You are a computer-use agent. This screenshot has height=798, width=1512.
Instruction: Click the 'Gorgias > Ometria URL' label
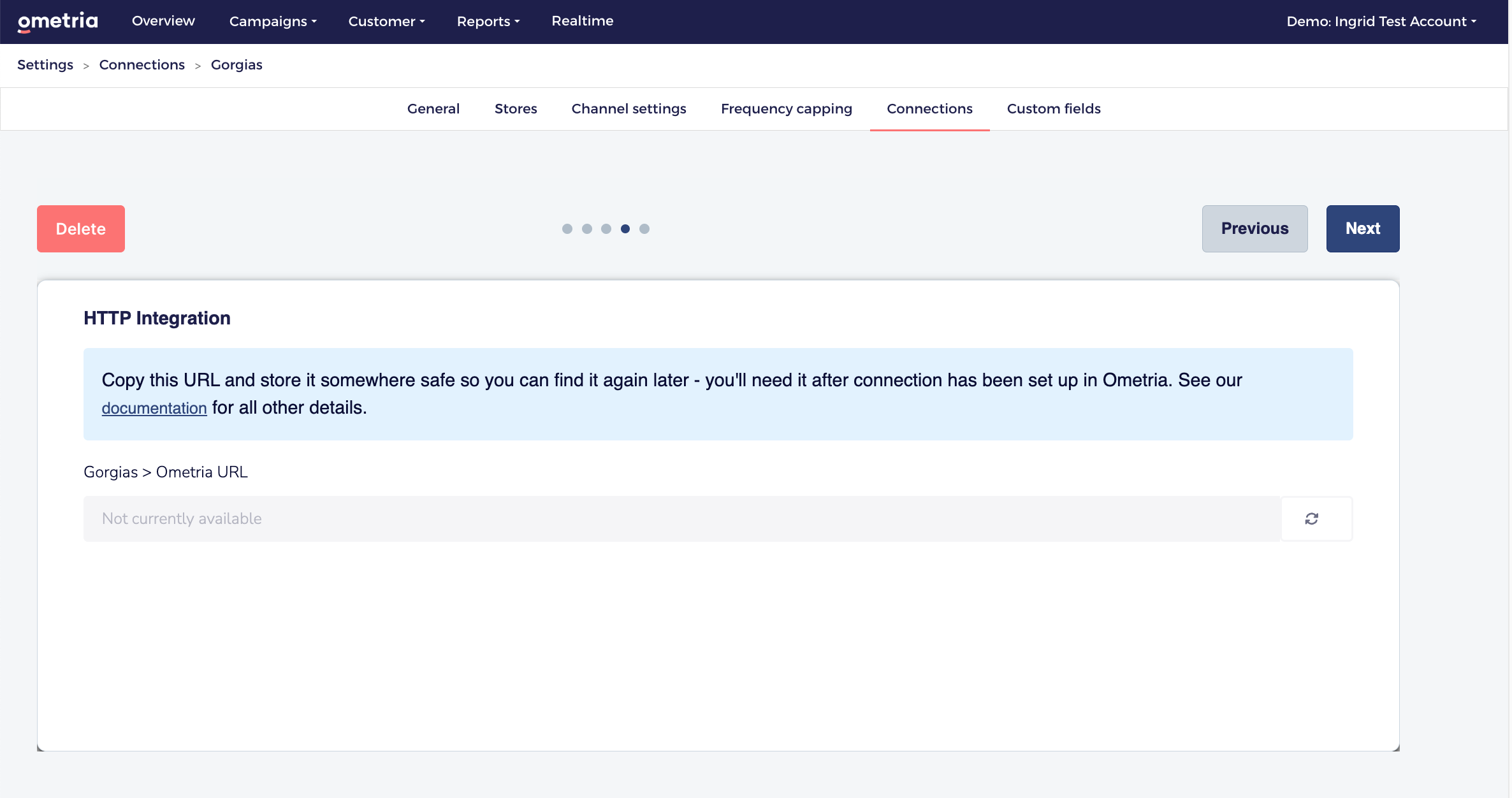166,472
